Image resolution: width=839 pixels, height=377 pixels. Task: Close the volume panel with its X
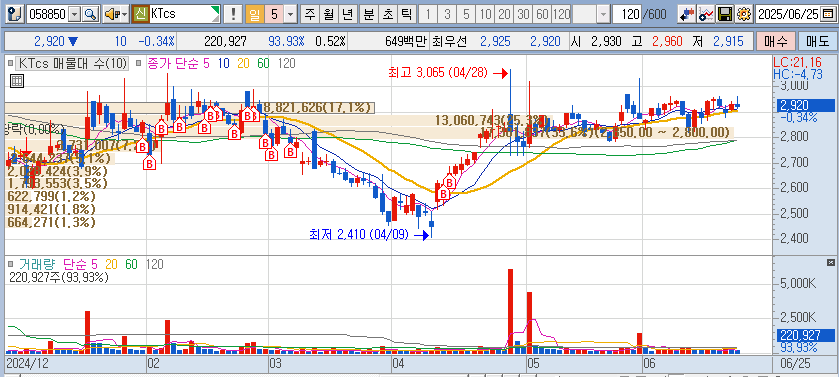pos(830,262)
